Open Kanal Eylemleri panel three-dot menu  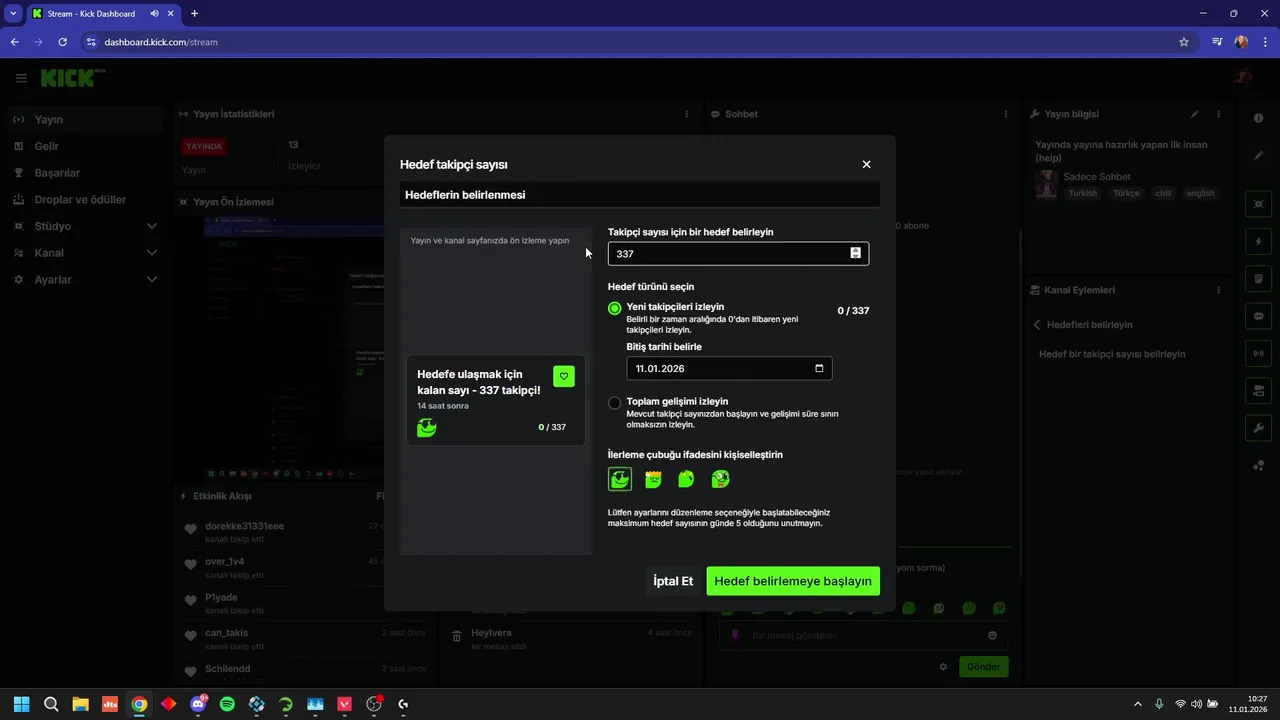(1218, 290)
